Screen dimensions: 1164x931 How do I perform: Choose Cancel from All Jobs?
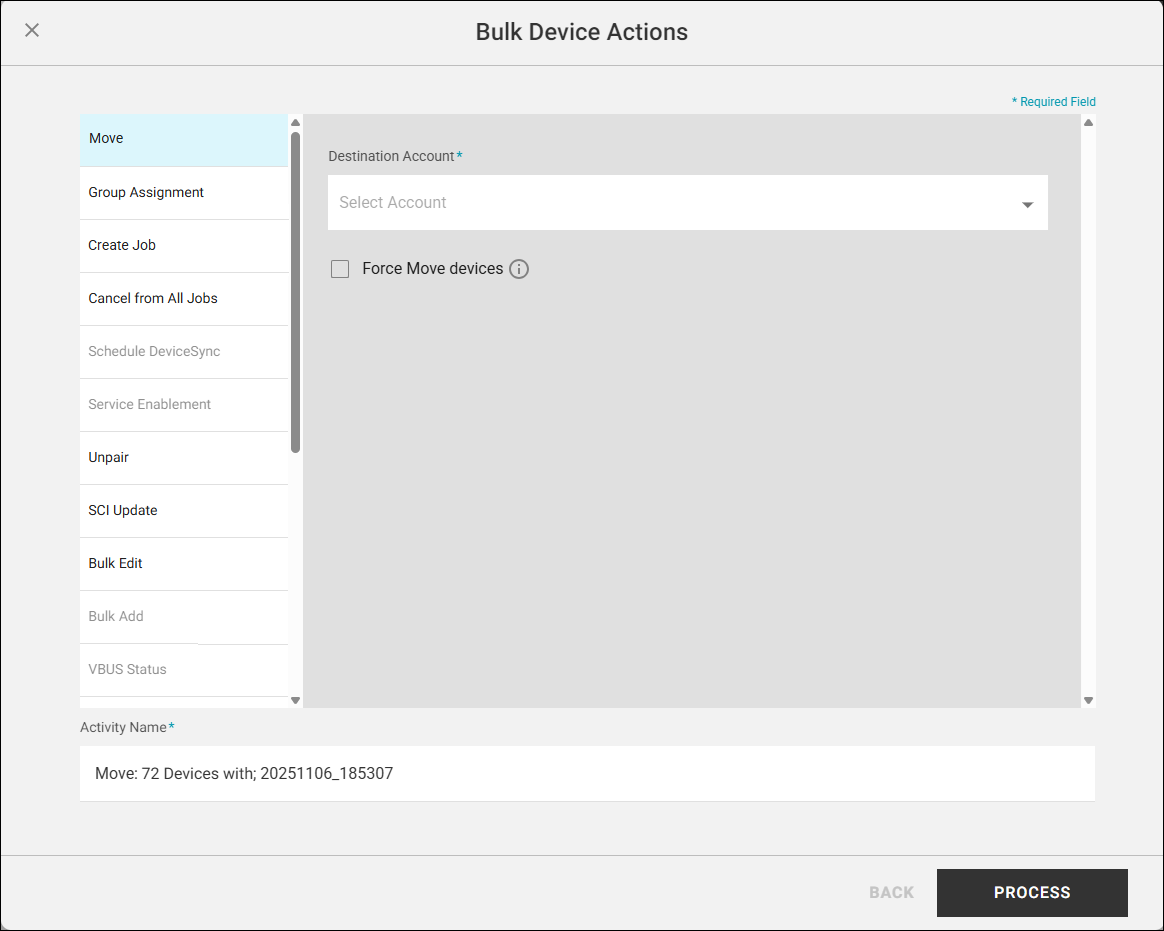coord(184,299)
